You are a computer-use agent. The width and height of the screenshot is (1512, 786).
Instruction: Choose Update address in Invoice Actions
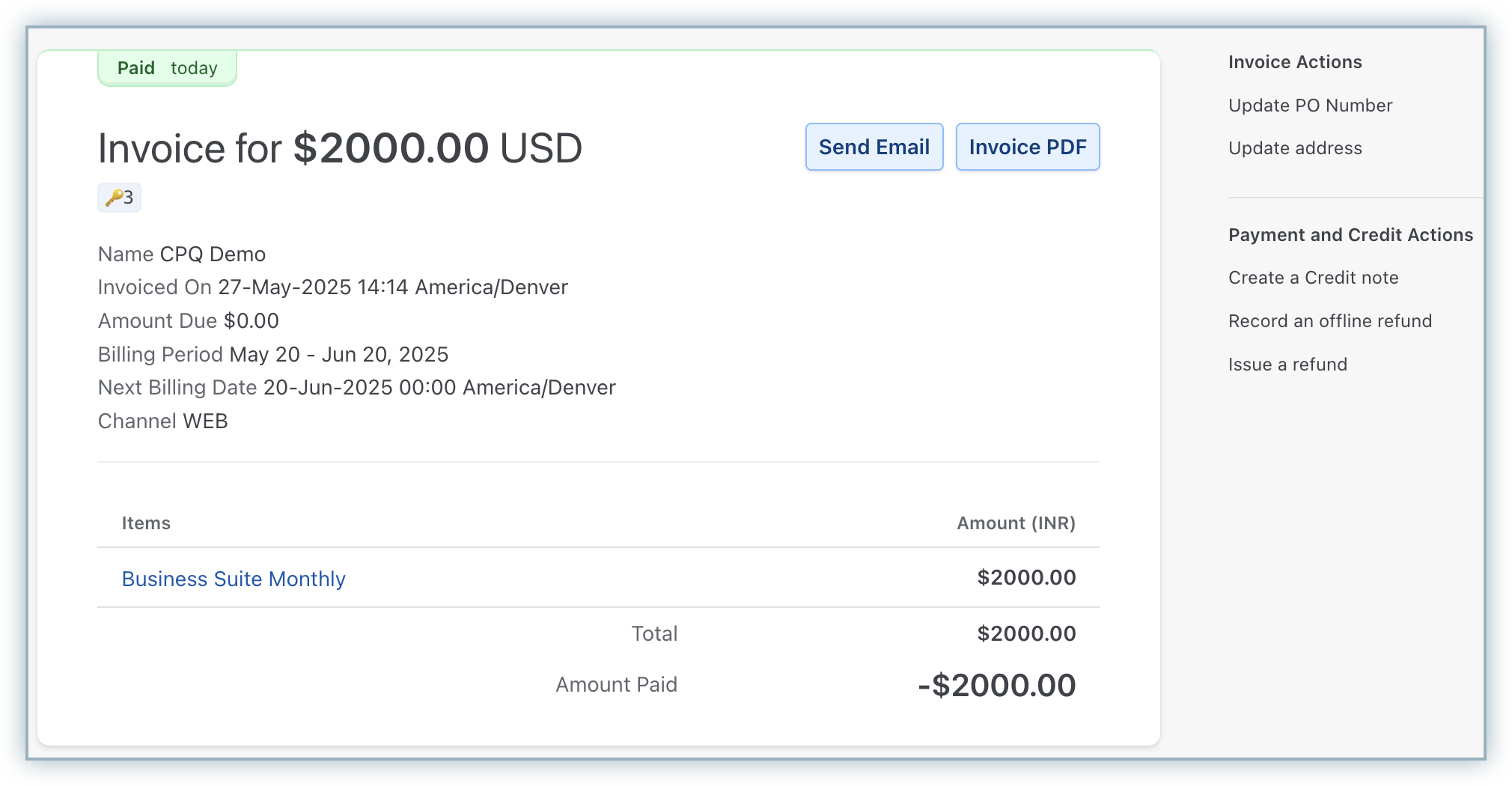[1295, 148]
